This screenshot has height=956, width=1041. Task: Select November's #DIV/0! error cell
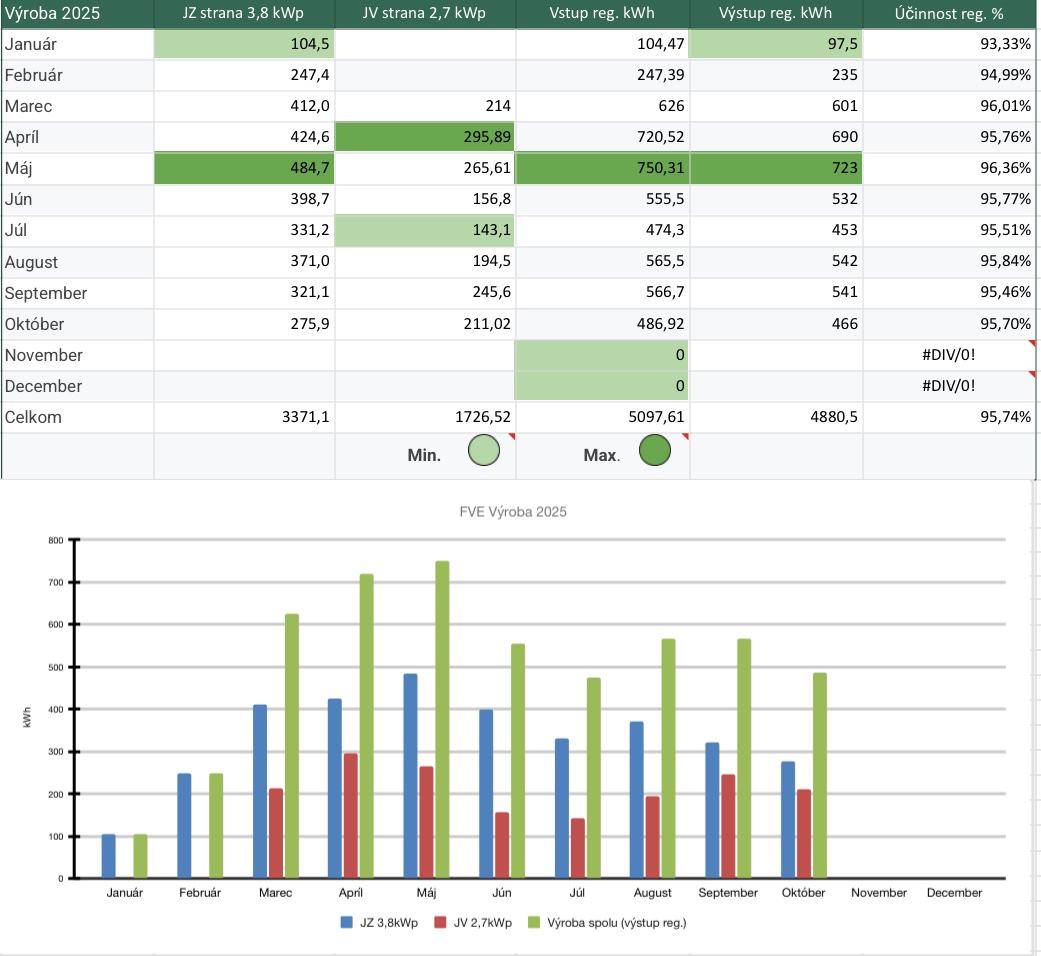point(948,355)
